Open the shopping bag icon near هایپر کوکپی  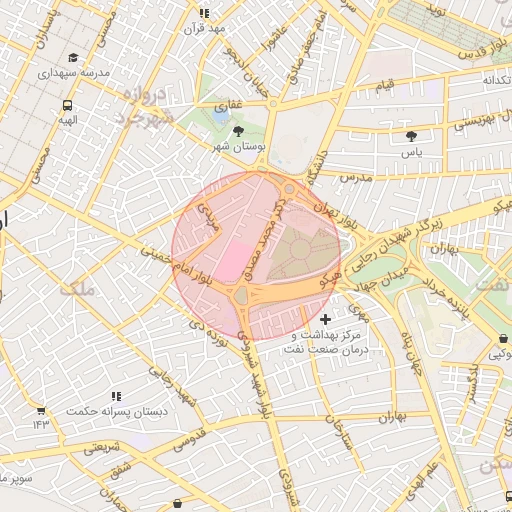[504, 339]
